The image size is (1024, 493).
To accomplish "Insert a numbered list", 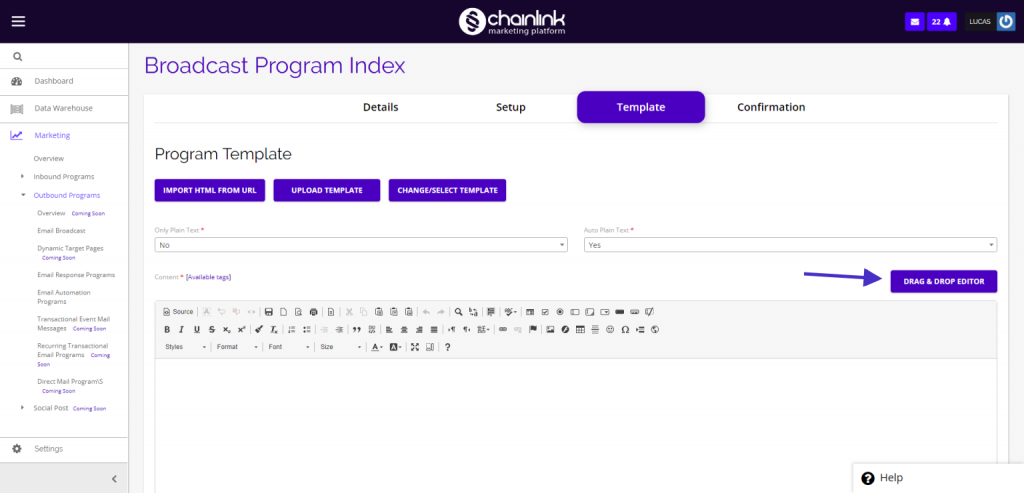I will click(x=292, y=329).
